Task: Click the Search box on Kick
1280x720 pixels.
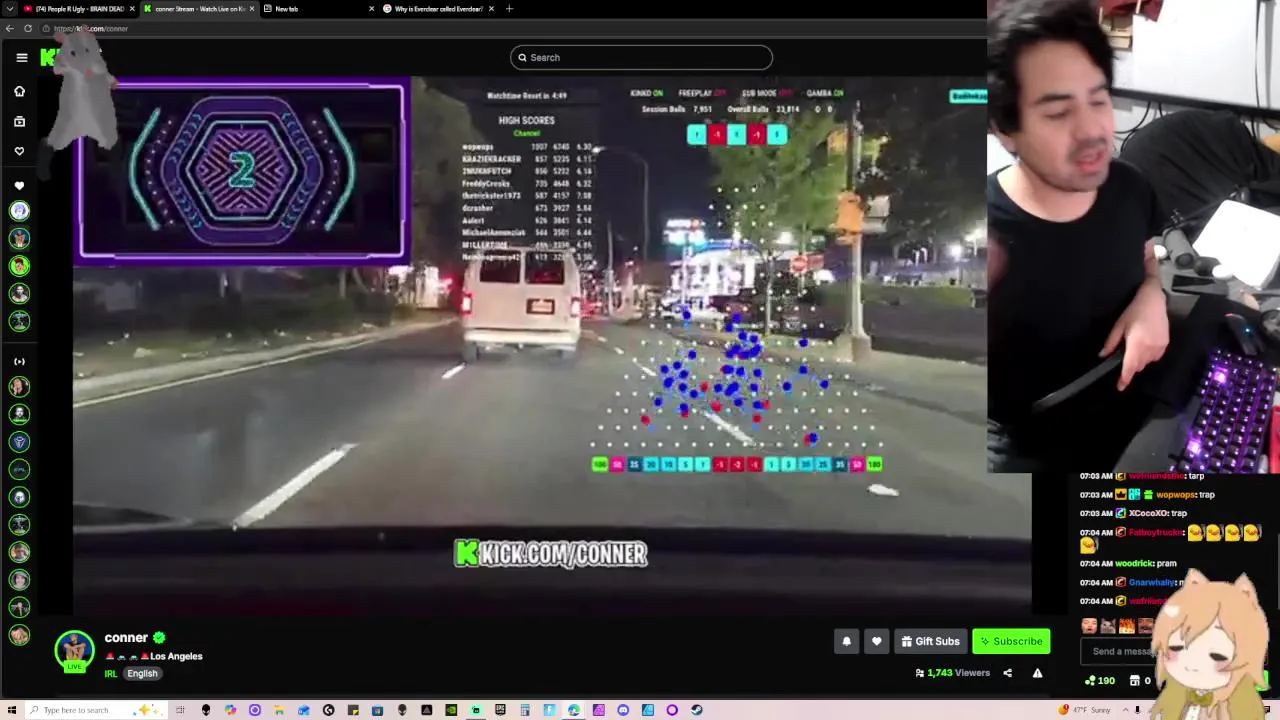Action: (x=641, y=57)
